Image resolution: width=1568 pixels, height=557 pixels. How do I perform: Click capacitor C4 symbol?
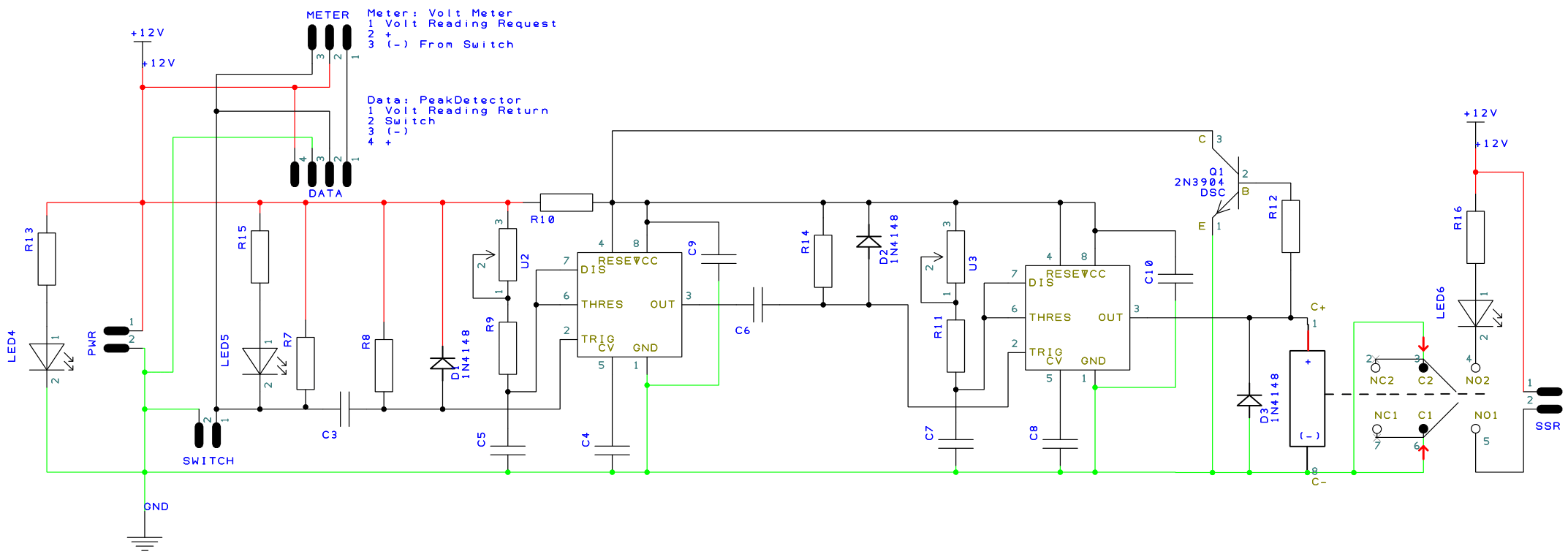tap(613, 450)
